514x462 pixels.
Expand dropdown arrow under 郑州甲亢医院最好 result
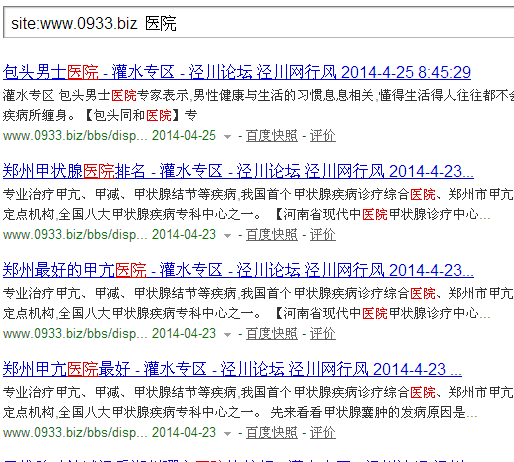[x=227, y=434]
